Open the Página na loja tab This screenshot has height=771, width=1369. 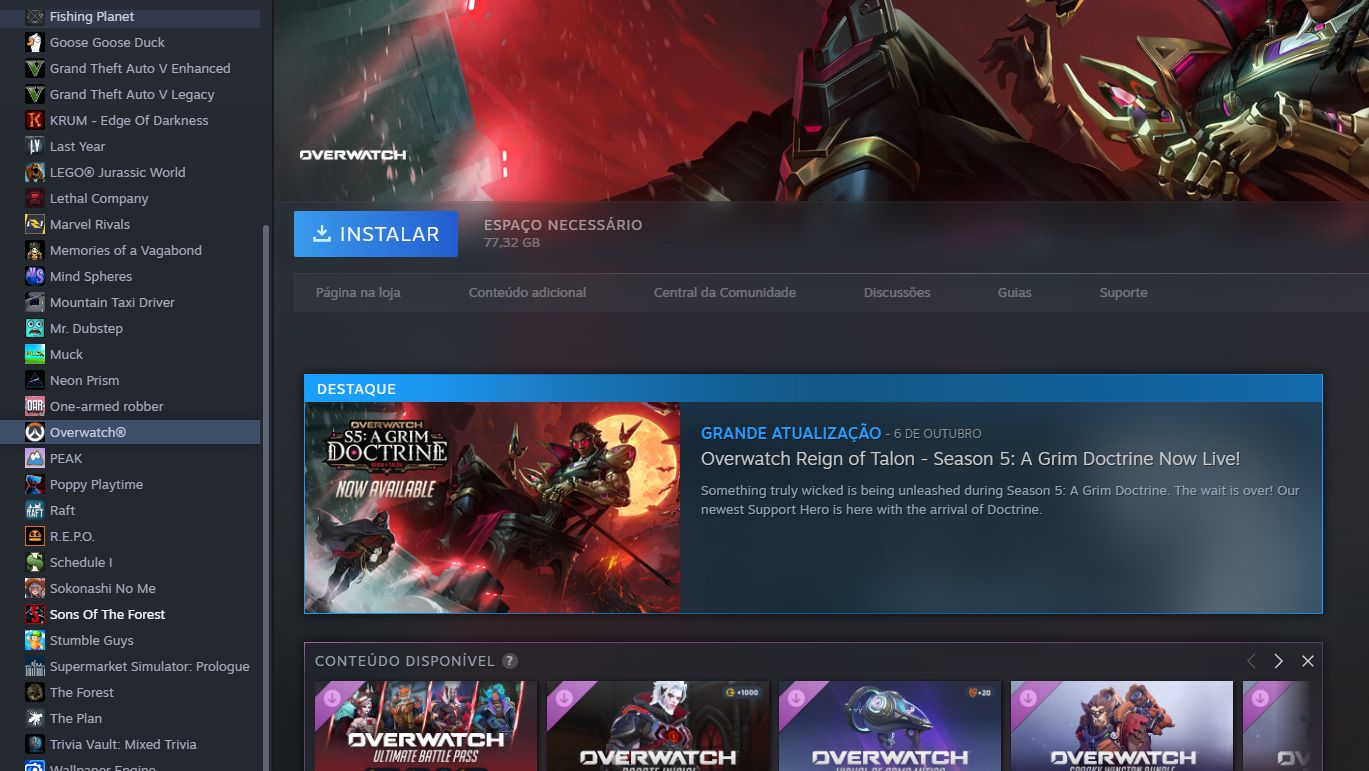[358, 292]
